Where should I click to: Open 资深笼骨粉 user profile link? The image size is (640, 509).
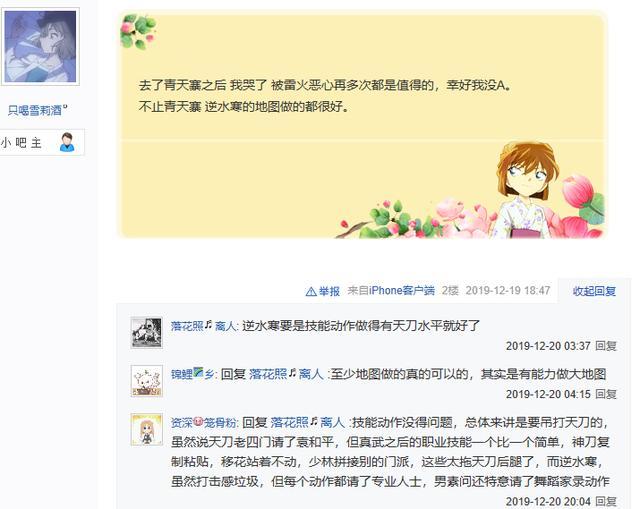tap(203, 422)
